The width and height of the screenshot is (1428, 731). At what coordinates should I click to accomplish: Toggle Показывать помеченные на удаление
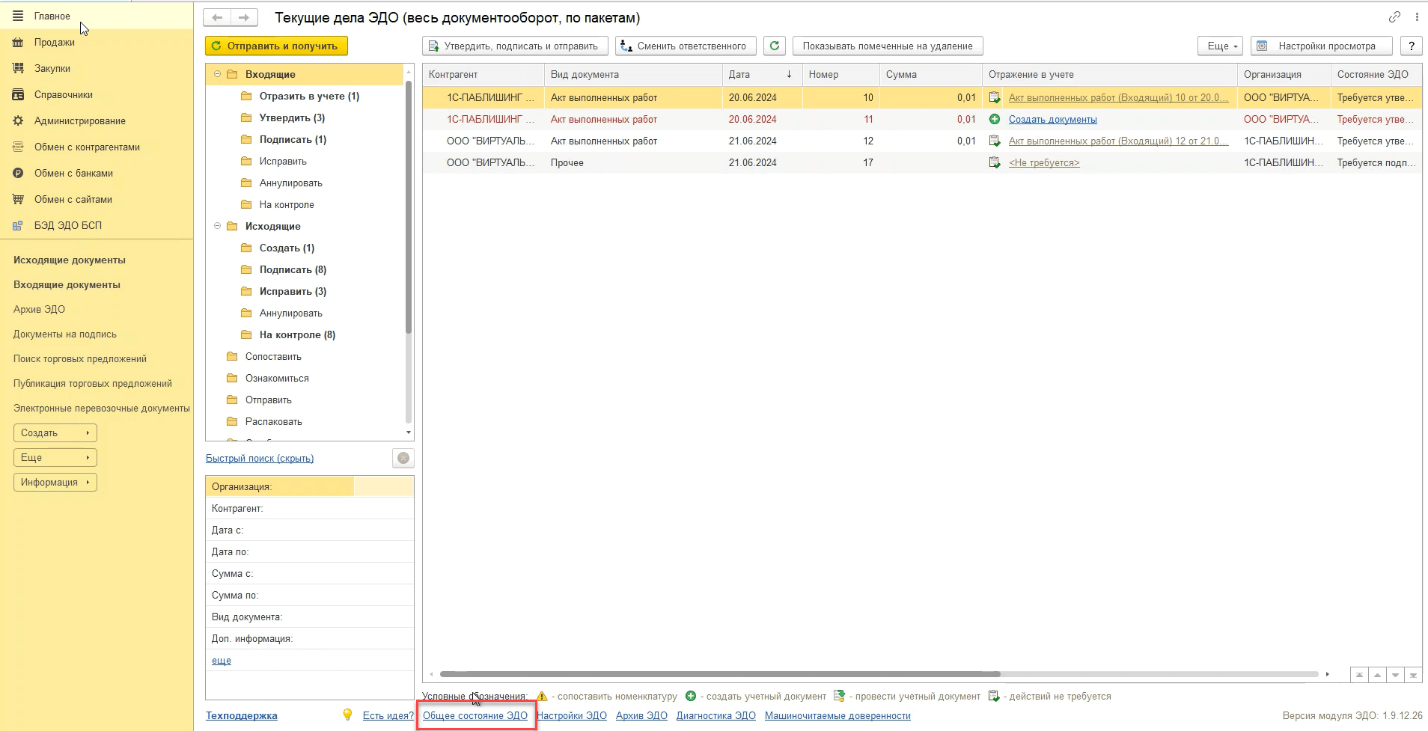click(x=888, y=46)
